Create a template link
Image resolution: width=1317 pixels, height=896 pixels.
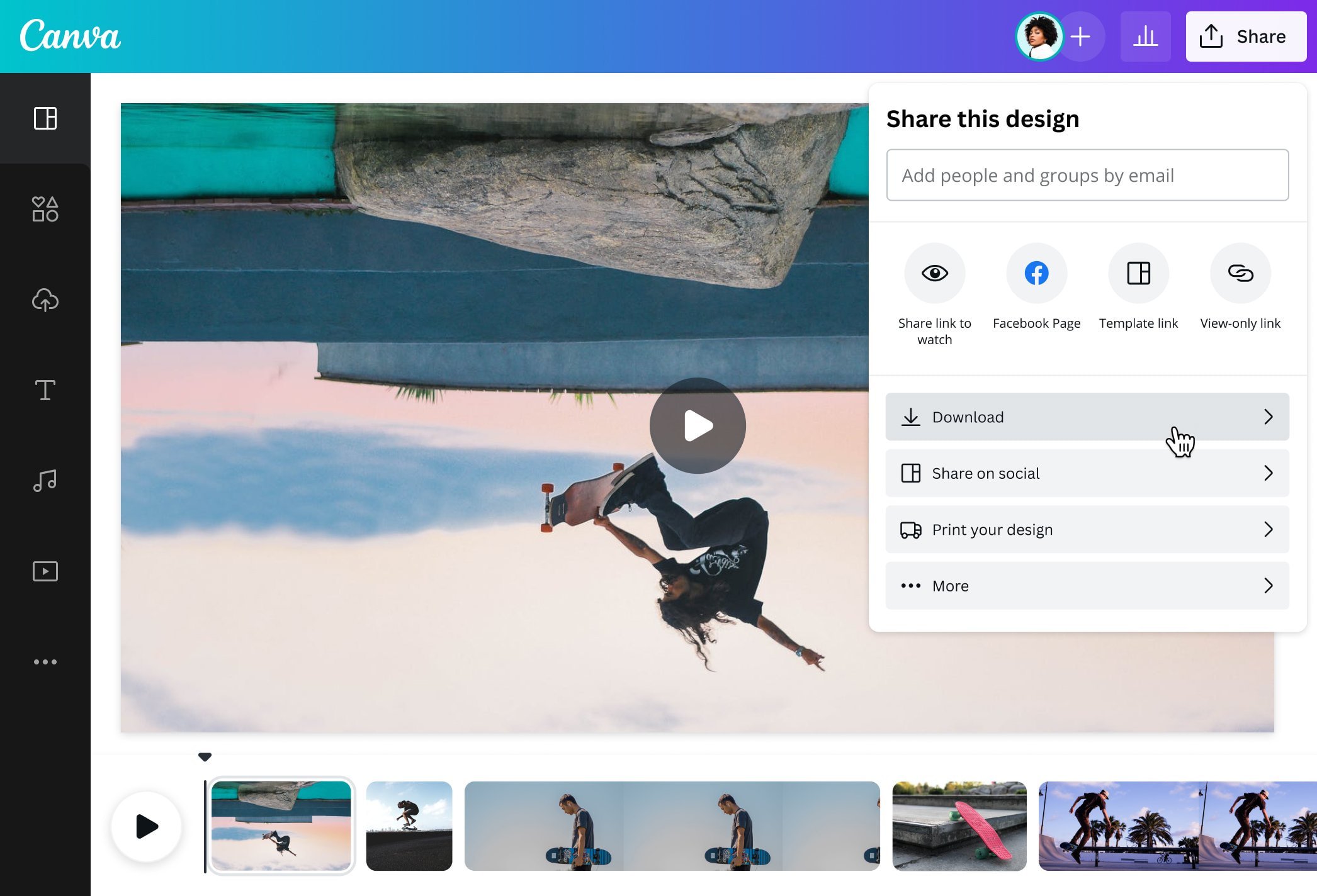1138,273
